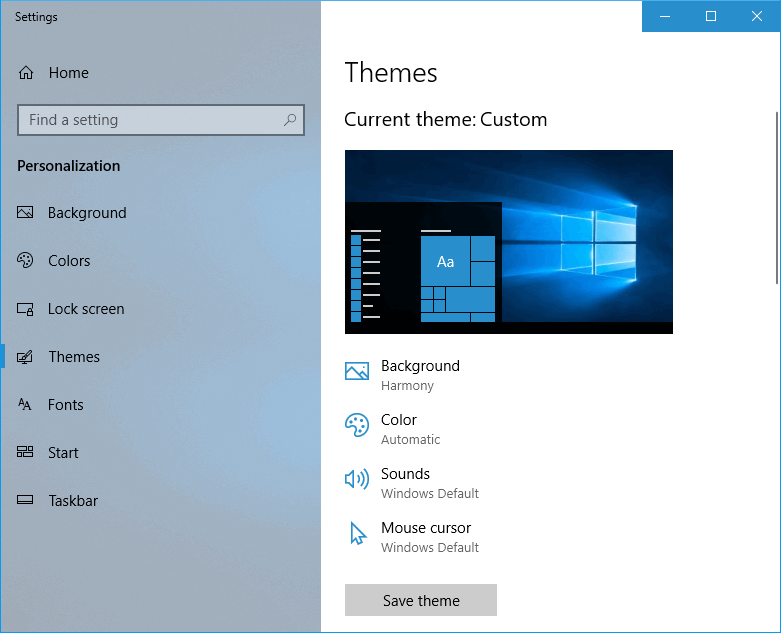The width and height of the screenshot is (781, 633).
Task: Open Sounds setting Windows Default
Action: tap(412, 483)
